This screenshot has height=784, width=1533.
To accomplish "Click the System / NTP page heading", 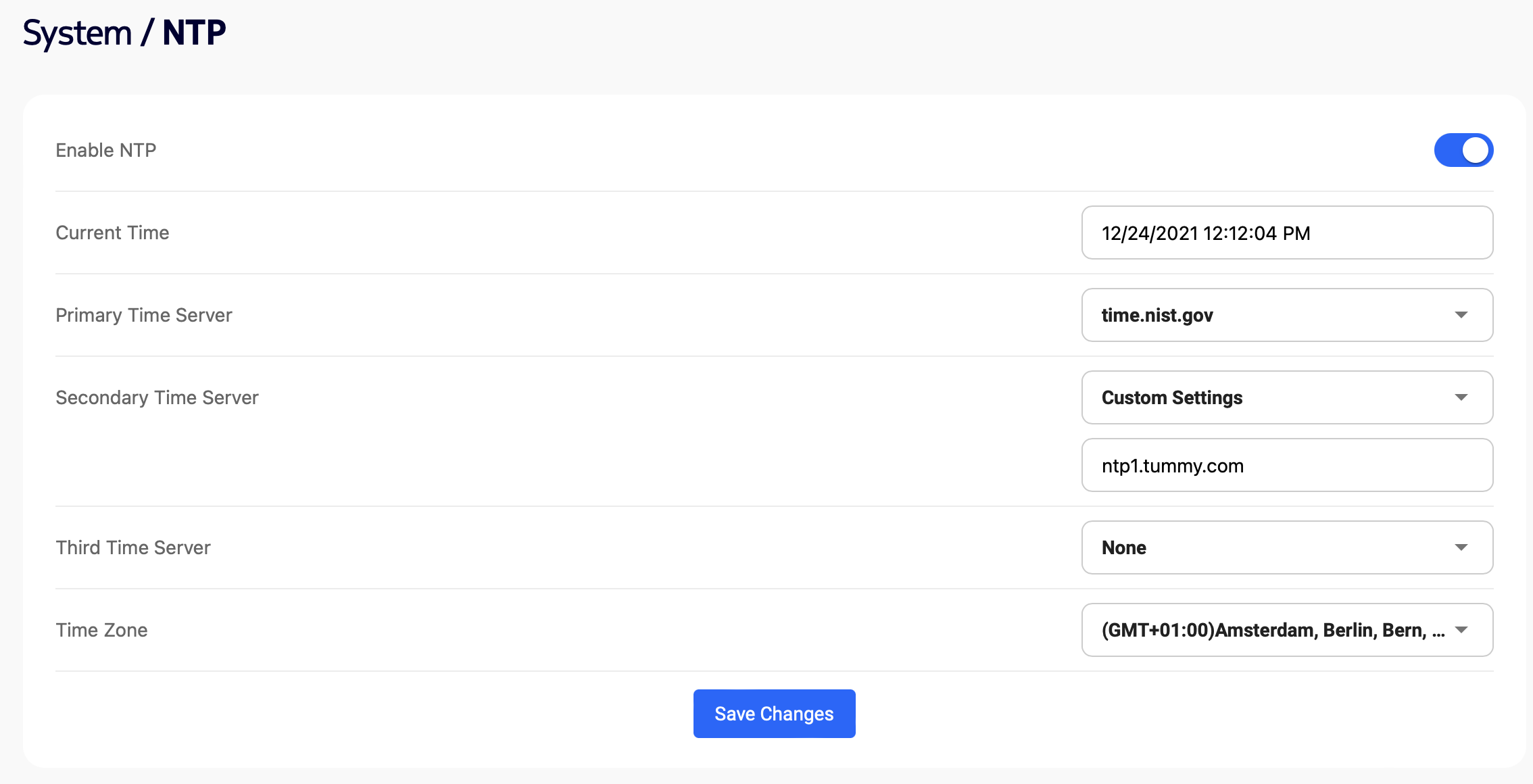I will pyautogui.click(x=124, y=32).
